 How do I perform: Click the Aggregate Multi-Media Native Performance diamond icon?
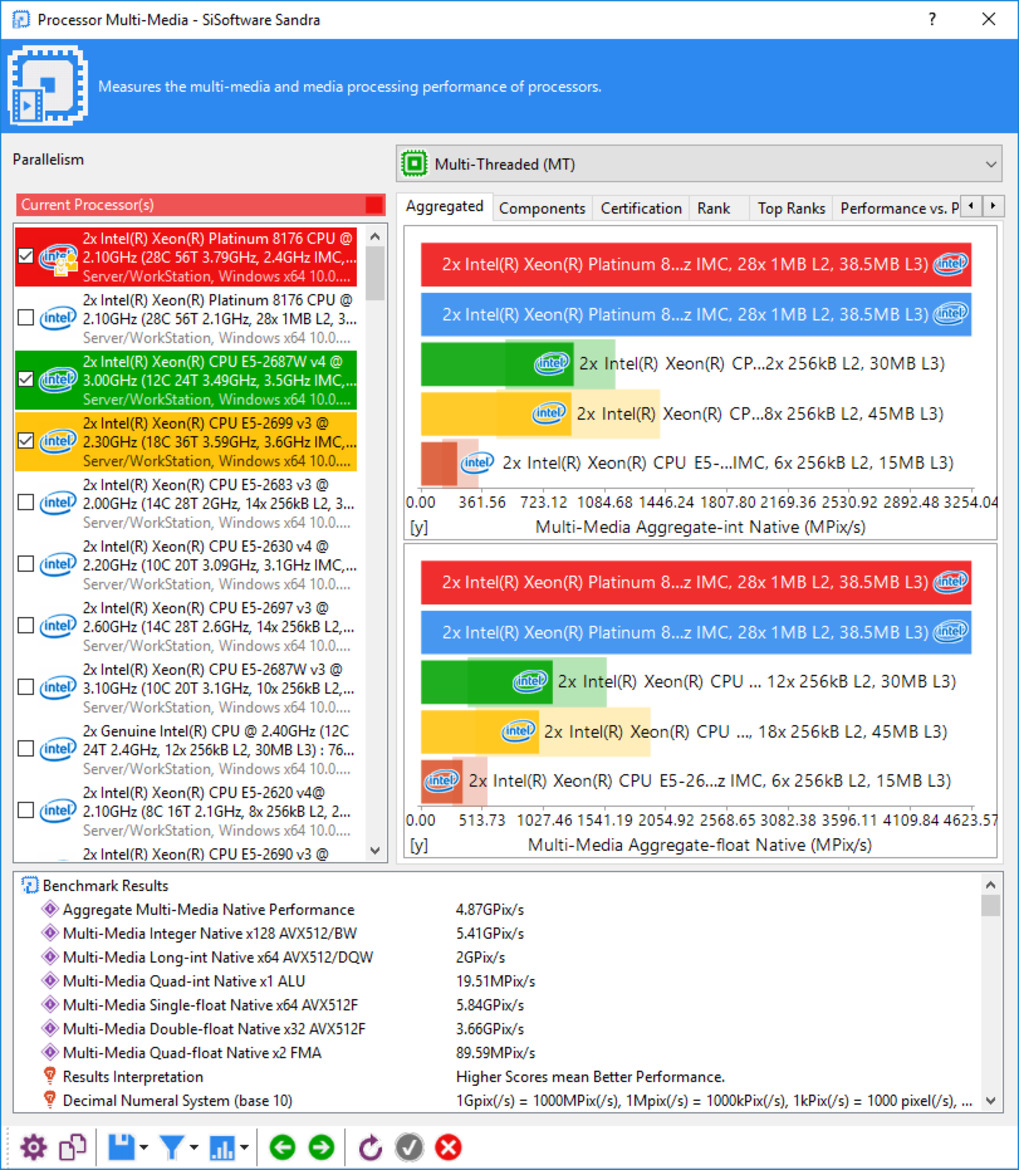click(x=50, y=909)
